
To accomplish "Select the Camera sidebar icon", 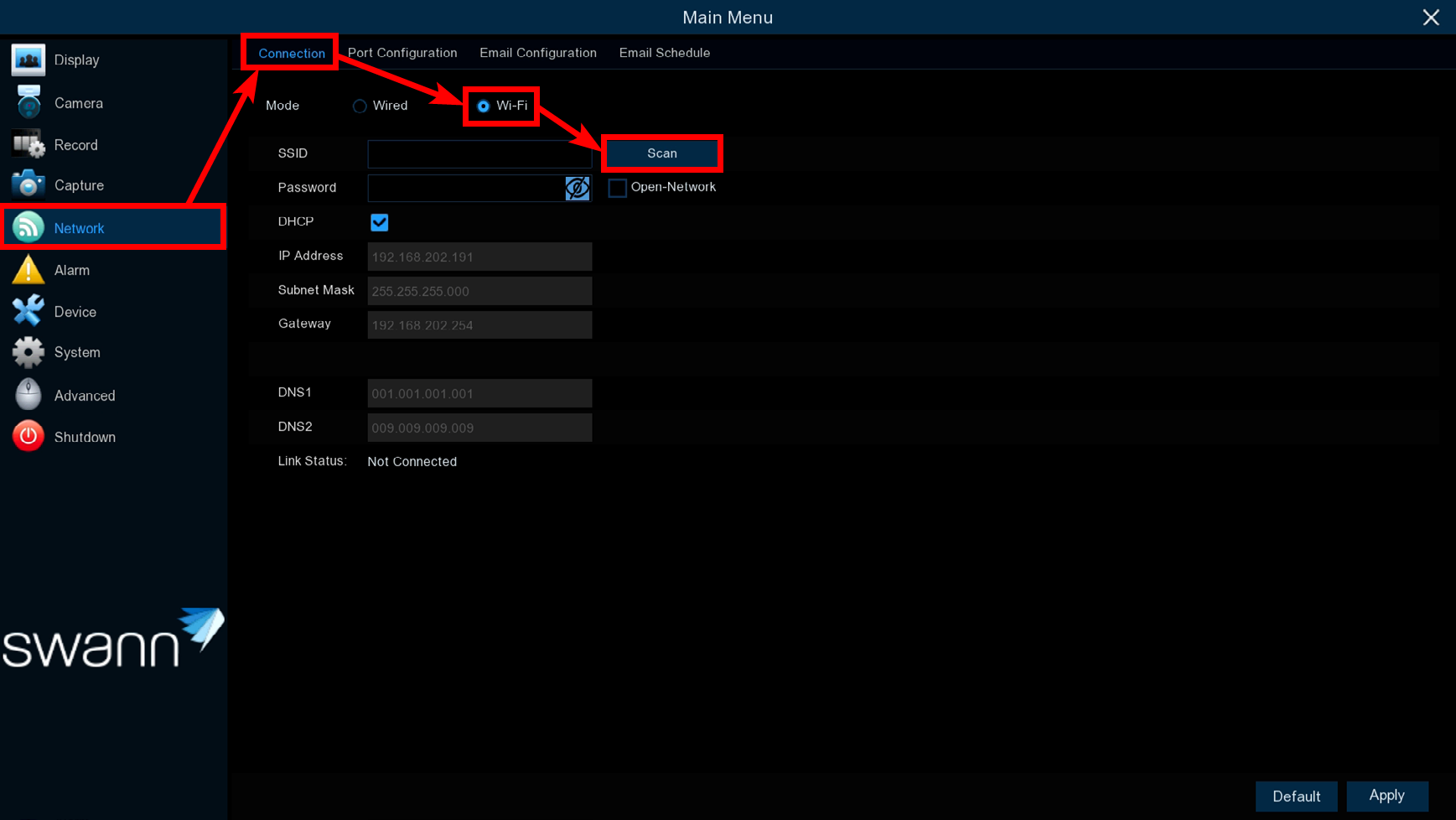I will (x=28, y=103).
